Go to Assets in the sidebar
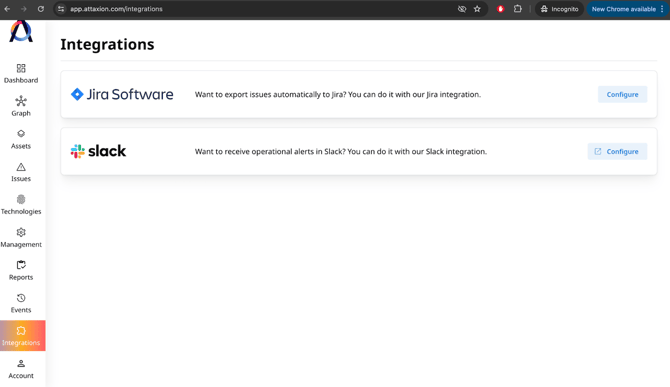 (21, 139)
